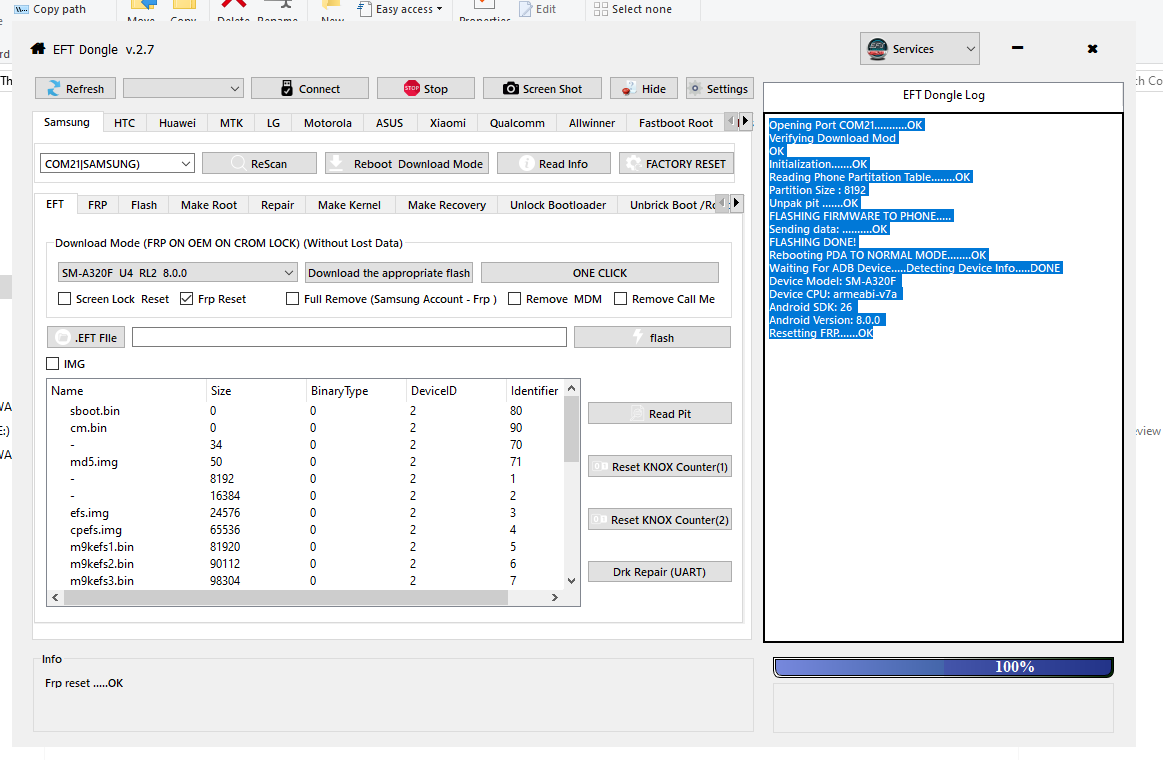
Task: Select the EFT sub-tab
Action: coord(55,204)
